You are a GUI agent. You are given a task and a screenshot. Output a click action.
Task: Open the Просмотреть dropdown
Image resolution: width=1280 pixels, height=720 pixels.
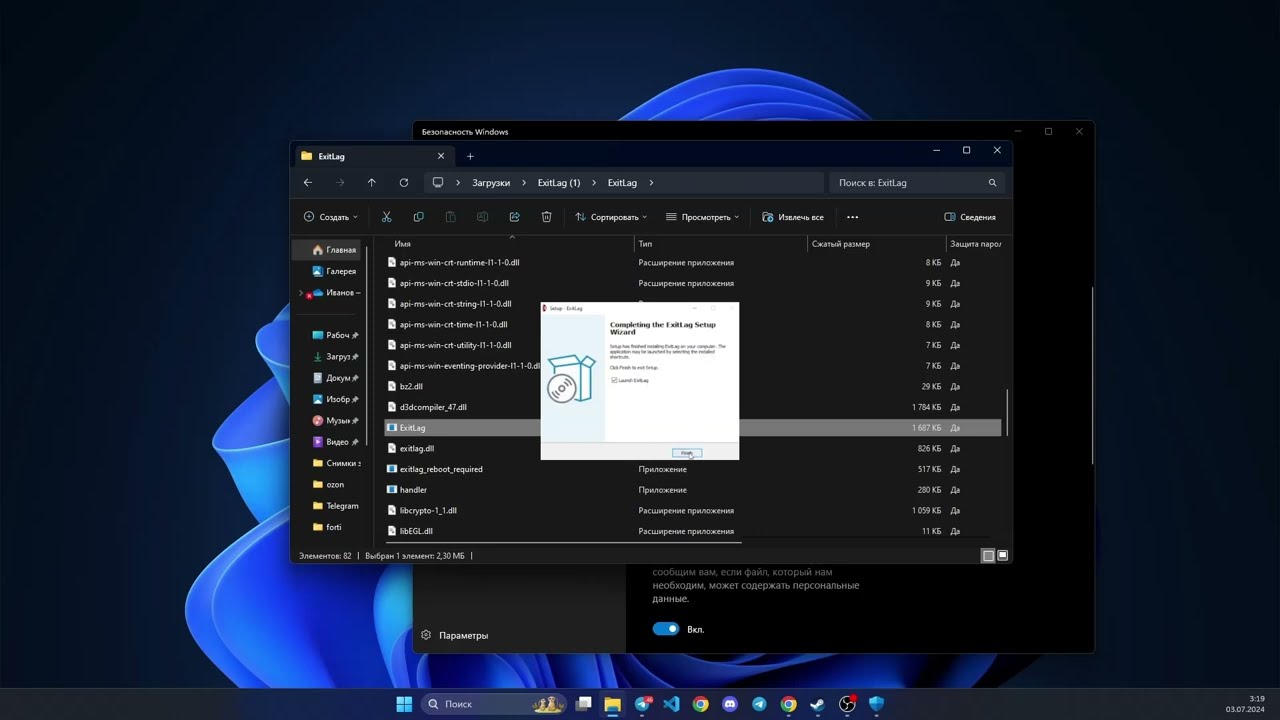point(702,217)
